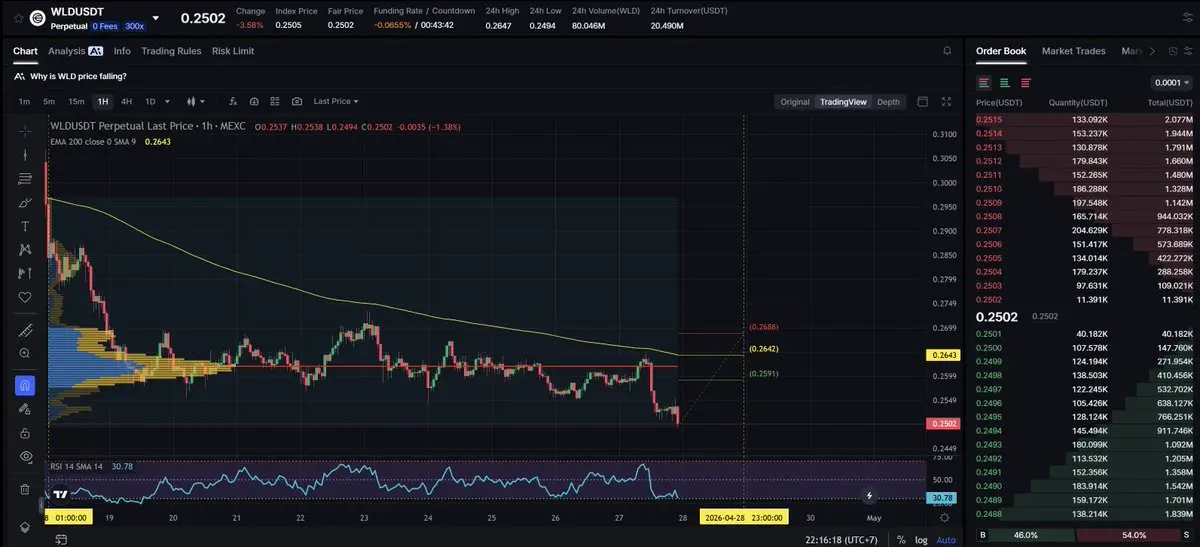Select the trend line drawing tool
Viewport: 1200px width, 547px height.
tap(25, 155)
